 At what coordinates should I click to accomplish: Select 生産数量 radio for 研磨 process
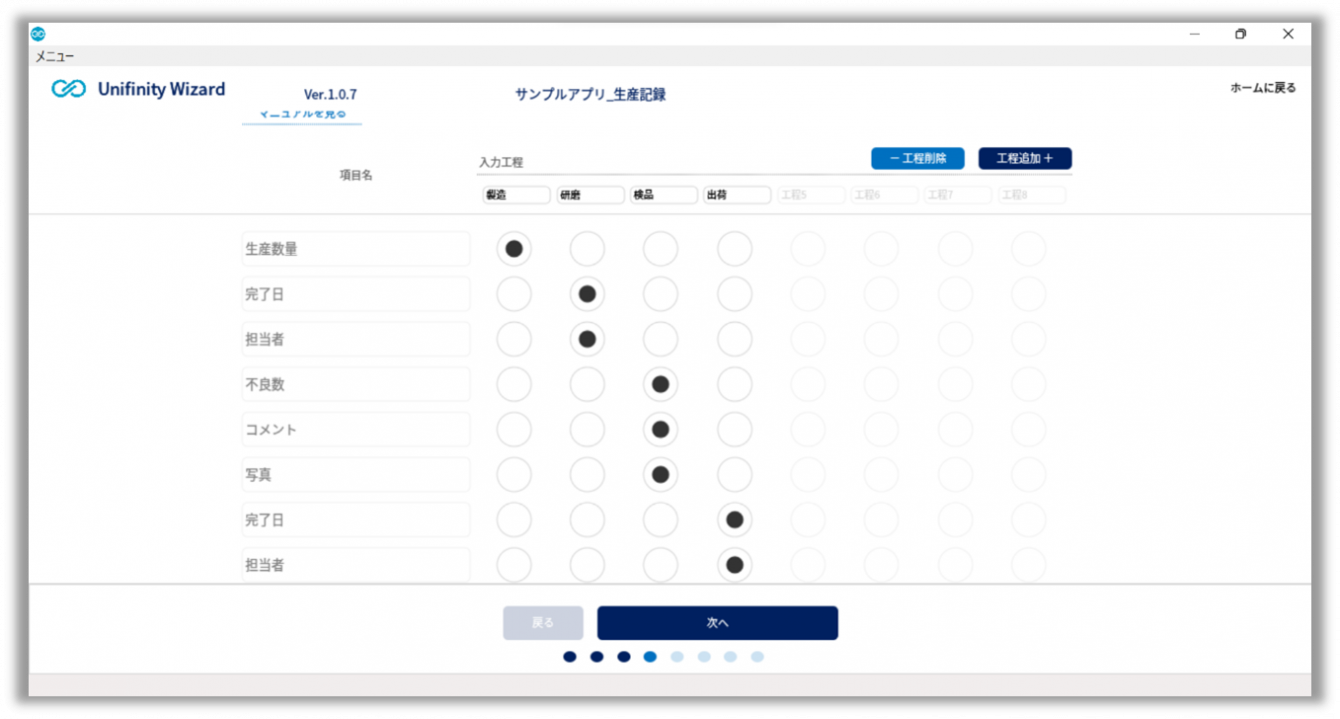point(587,249)
